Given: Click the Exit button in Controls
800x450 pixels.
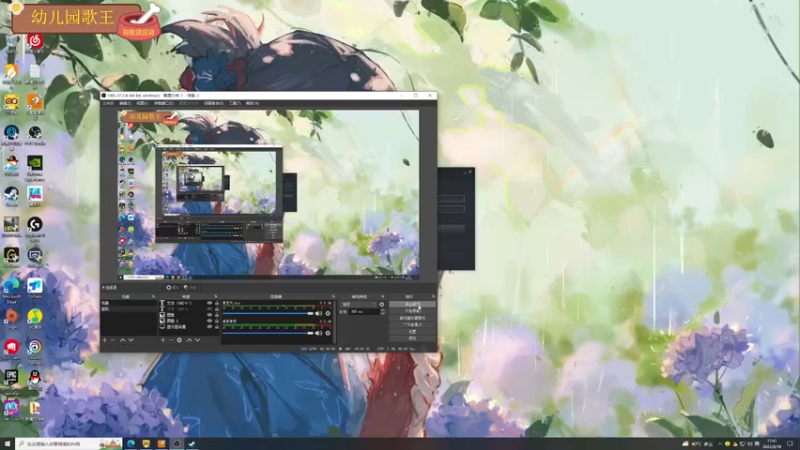Looking at the screenshot, I should point(412,338).
